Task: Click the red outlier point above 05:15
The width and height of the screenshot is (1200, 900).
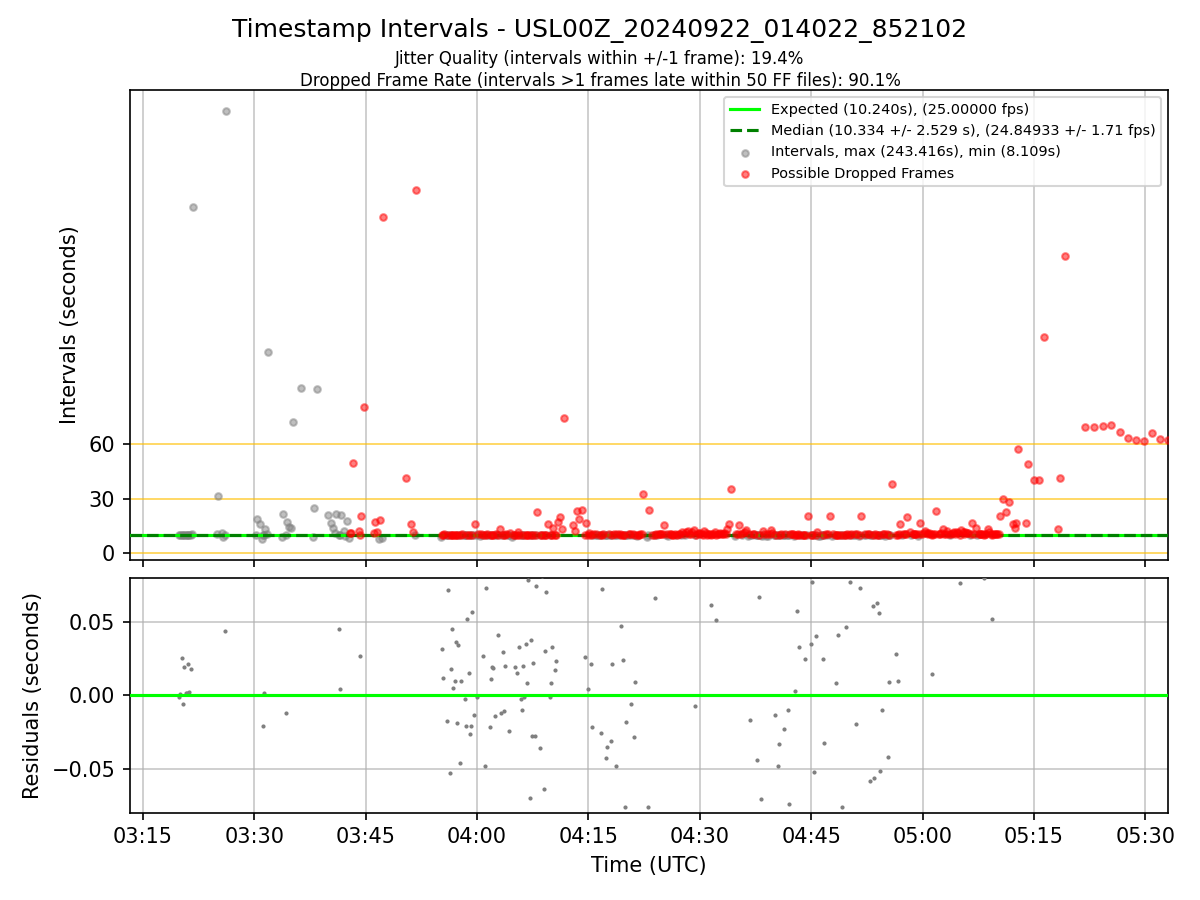Action: 1065,256
